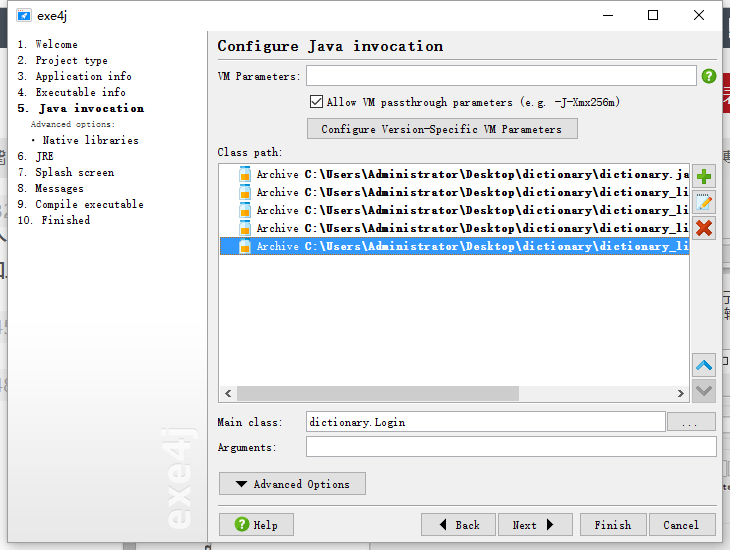Viewport: 730px width, 550px height.
Task: Open Help button at bottom
Action: 256,525
